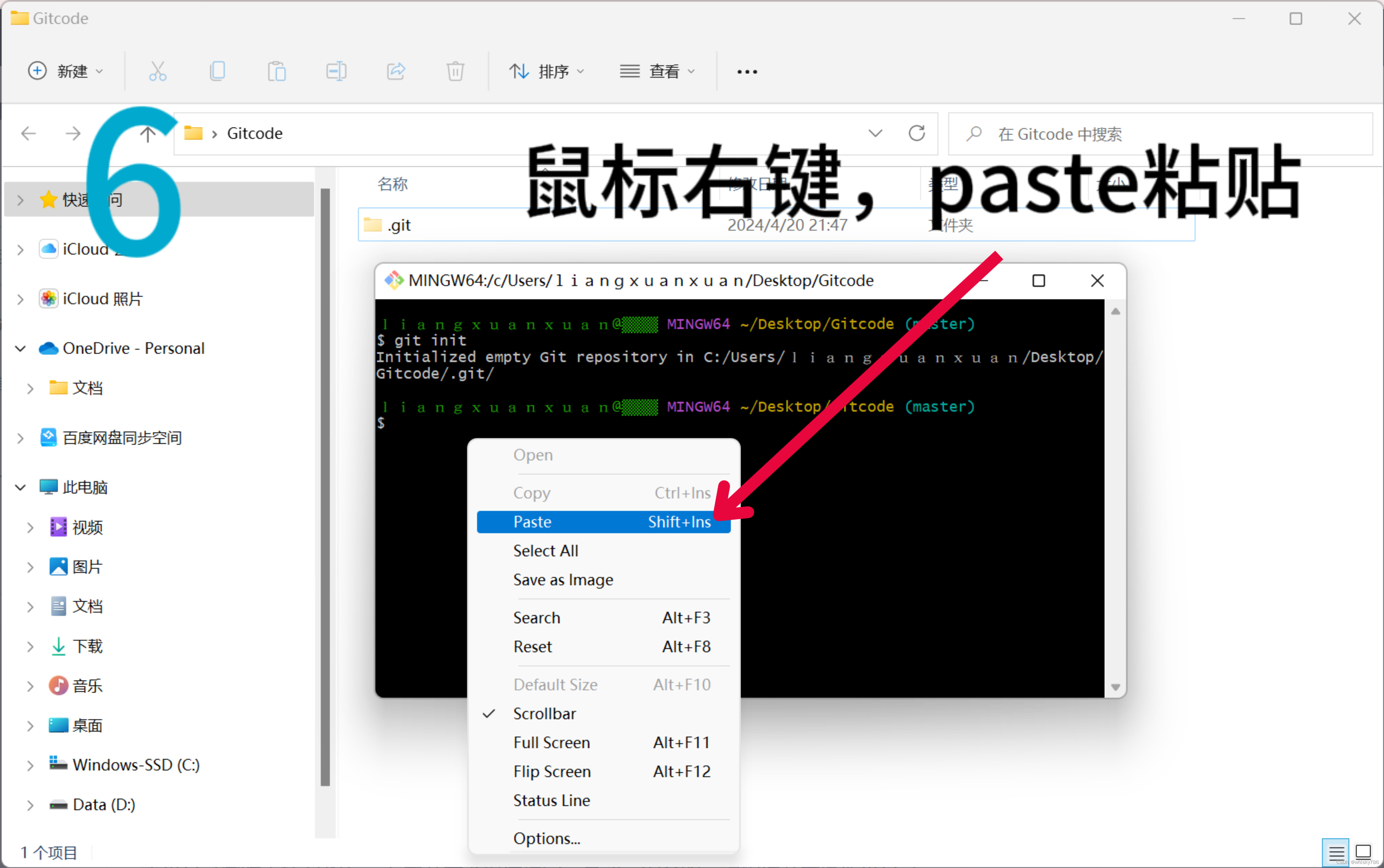Click the Copy icon in Explorer toolbar
Image resolution: width=1384 pixels, height=868 pixels.
pos(218,71)
